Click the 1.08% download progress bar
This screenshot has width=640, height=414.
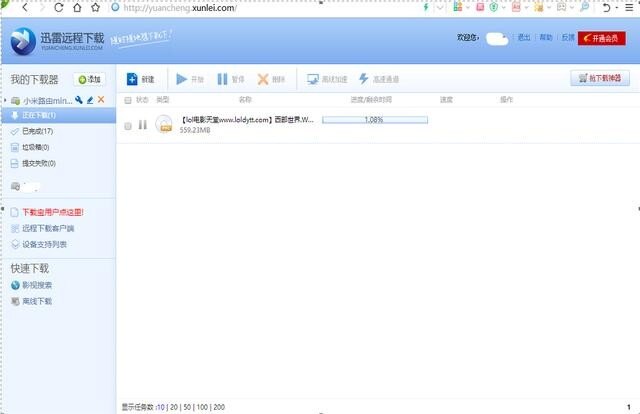pyautogui.click(x=374, y=120)
